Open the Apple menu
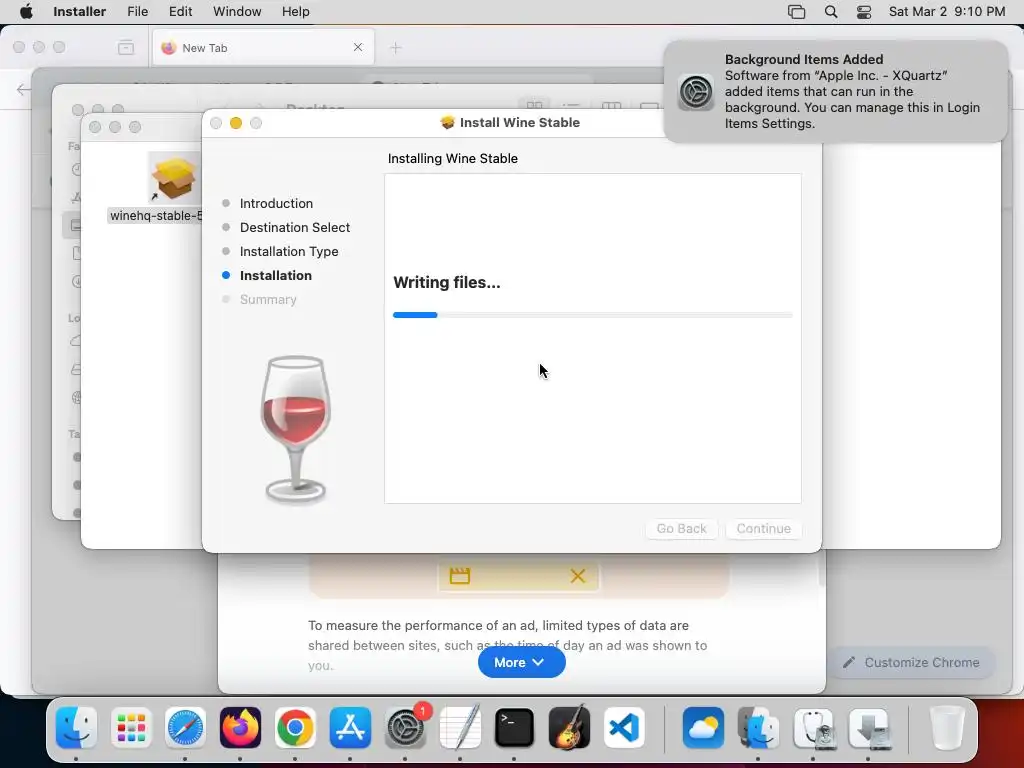 pos(26,12)
